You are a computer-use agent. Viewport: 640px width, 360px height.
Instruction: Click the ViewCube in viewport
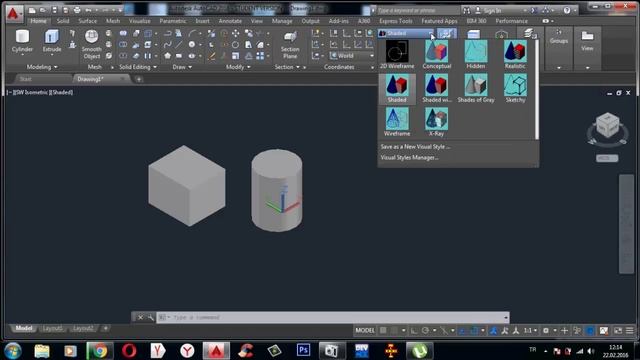click(607, 126)
